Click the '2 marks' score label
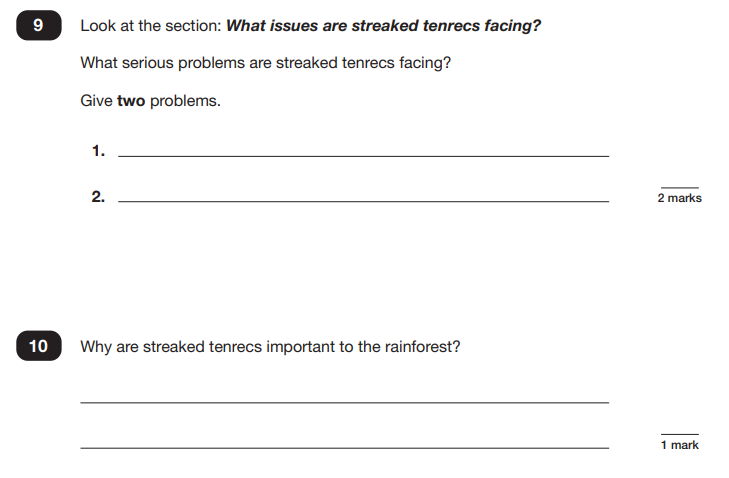The height and width of the screenshot is (478, 729). tap(679, 198)
